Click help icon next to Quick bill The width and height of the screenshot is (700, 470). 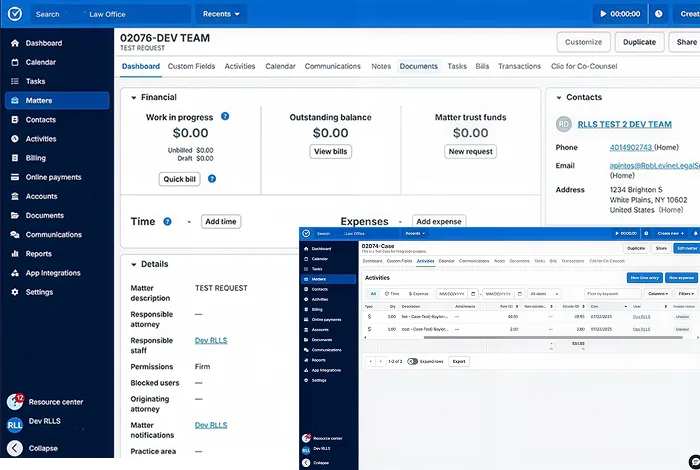coord(212,179)
